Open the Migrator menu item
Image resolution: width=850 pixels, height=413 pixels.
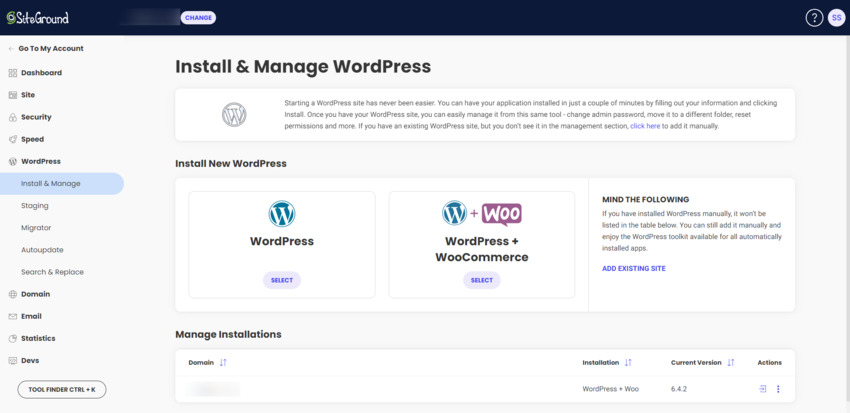(36, 228)
